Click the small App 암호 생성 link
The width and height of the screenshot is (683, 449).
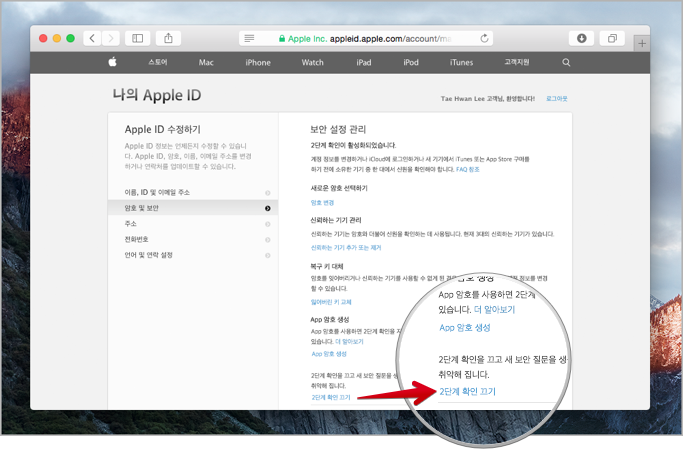pyautogui.click(x=329, y=354)
